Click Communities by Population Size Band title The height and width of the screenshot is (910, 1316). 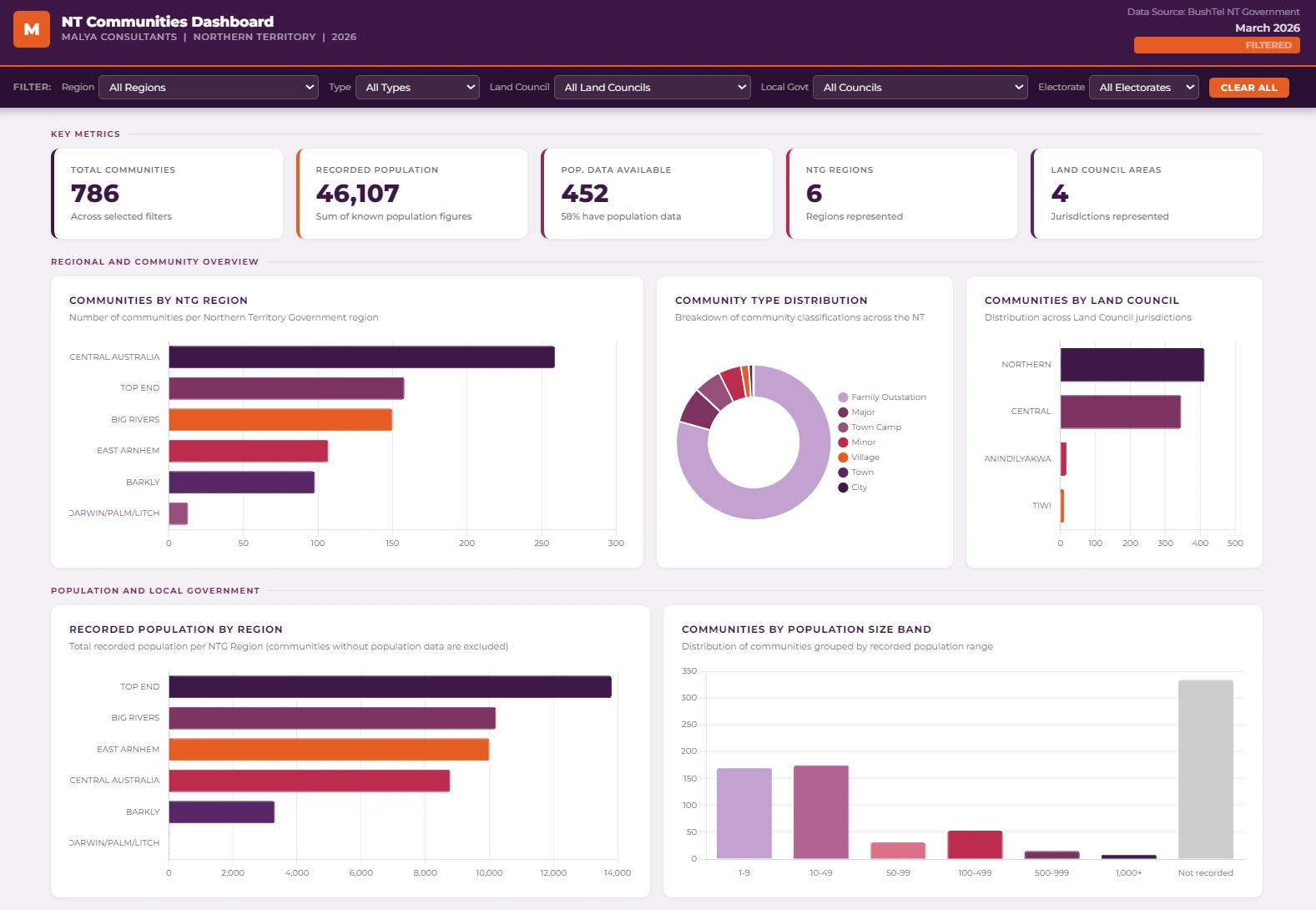(806, 629)
